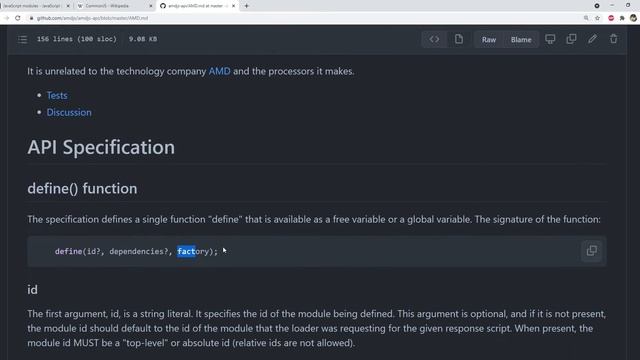The height and width of the screenshot is (360, 640).
Task: Reload the current page
Action: coord(18,18)
